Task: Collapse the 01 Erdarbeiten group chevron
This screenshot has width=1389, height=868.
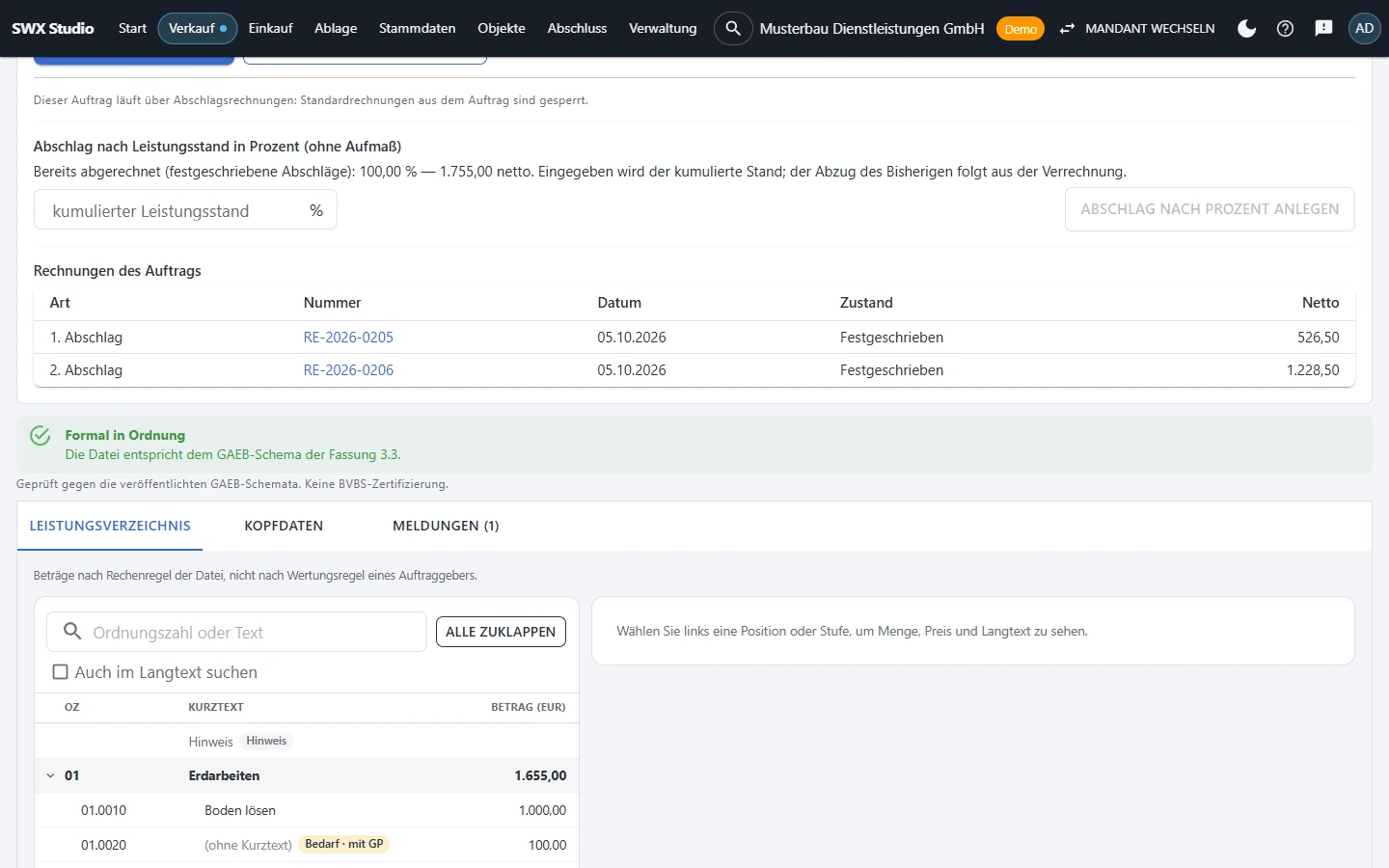Action: [50, 775]
